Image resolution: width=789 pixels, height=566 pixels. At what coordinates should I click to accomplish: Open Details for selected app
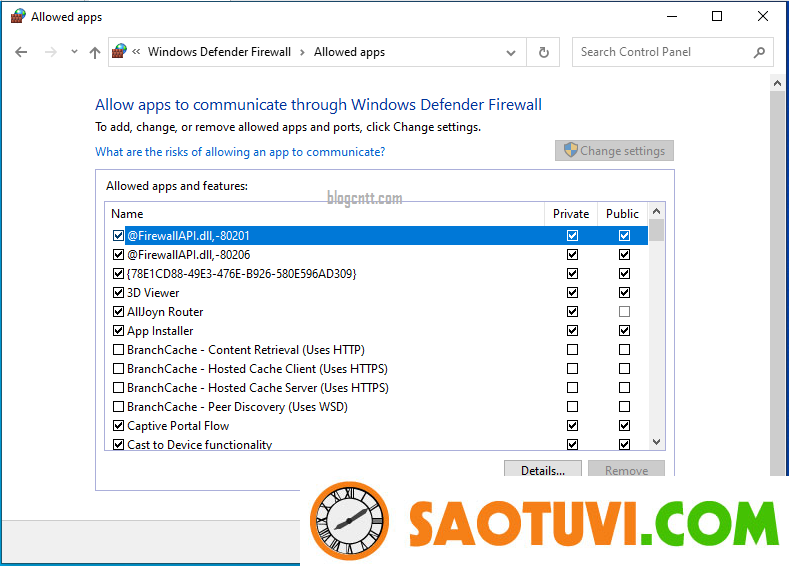[x=542, y=469]
